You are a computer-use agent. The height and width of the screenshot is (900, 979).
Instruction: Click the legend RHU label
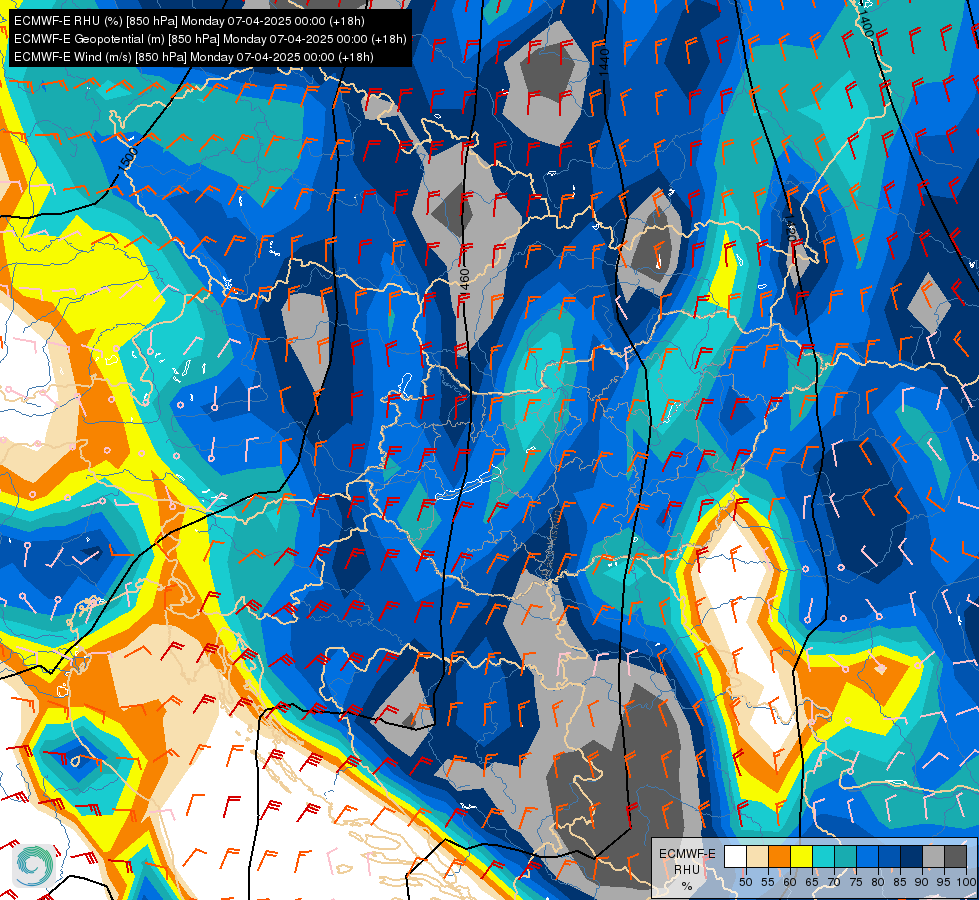687,870
